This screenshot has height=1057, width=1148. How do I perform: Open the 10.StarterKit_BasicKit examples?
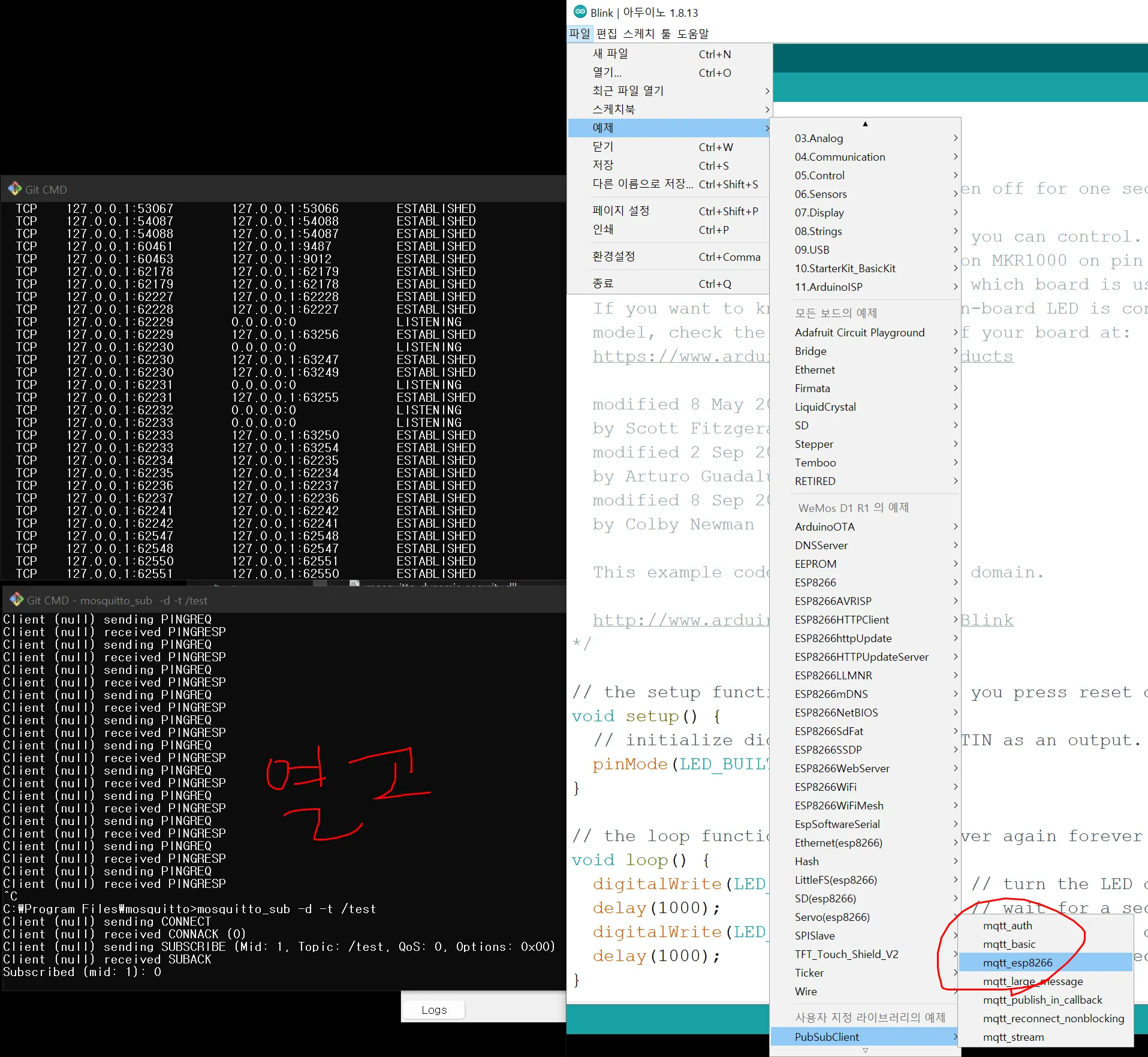click(865, 269)
